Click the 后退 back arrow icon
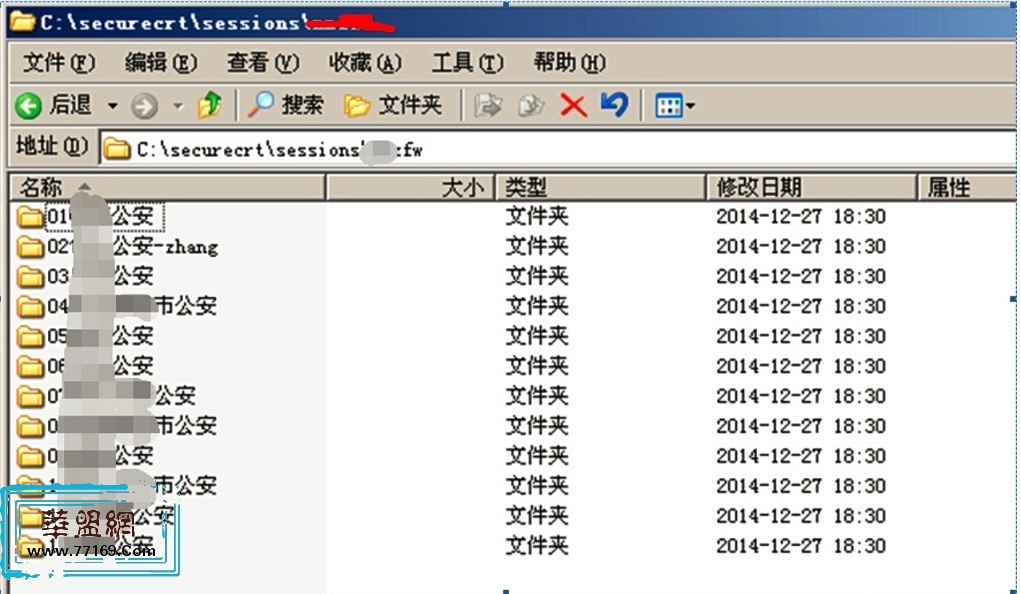Viewport: 1021px width, 594px height. click(x=29, y=105)
